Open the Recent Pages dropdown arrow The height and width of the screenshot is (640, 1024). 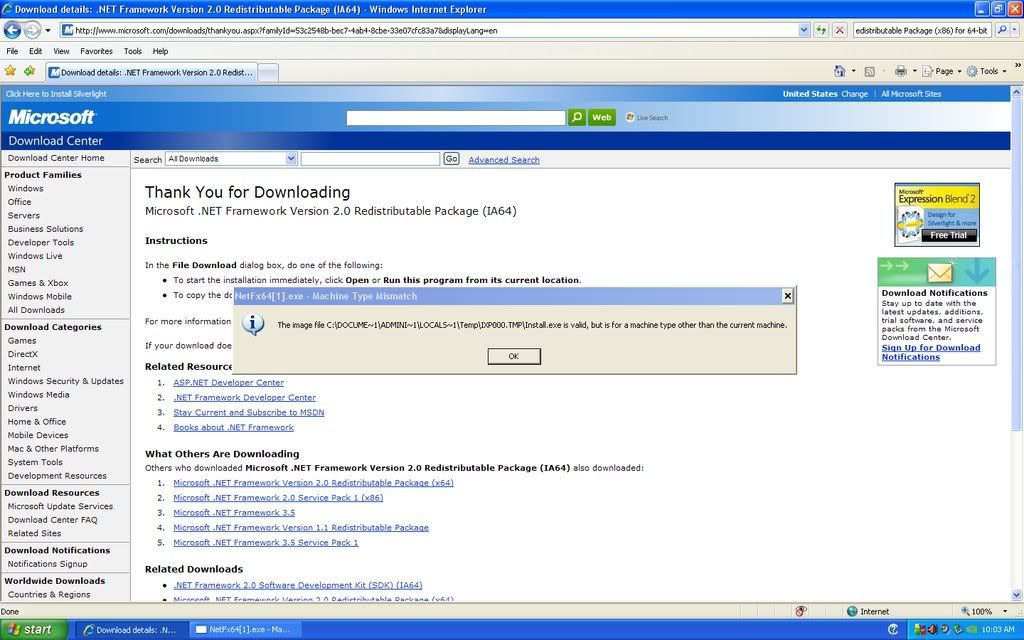(48, 30)
